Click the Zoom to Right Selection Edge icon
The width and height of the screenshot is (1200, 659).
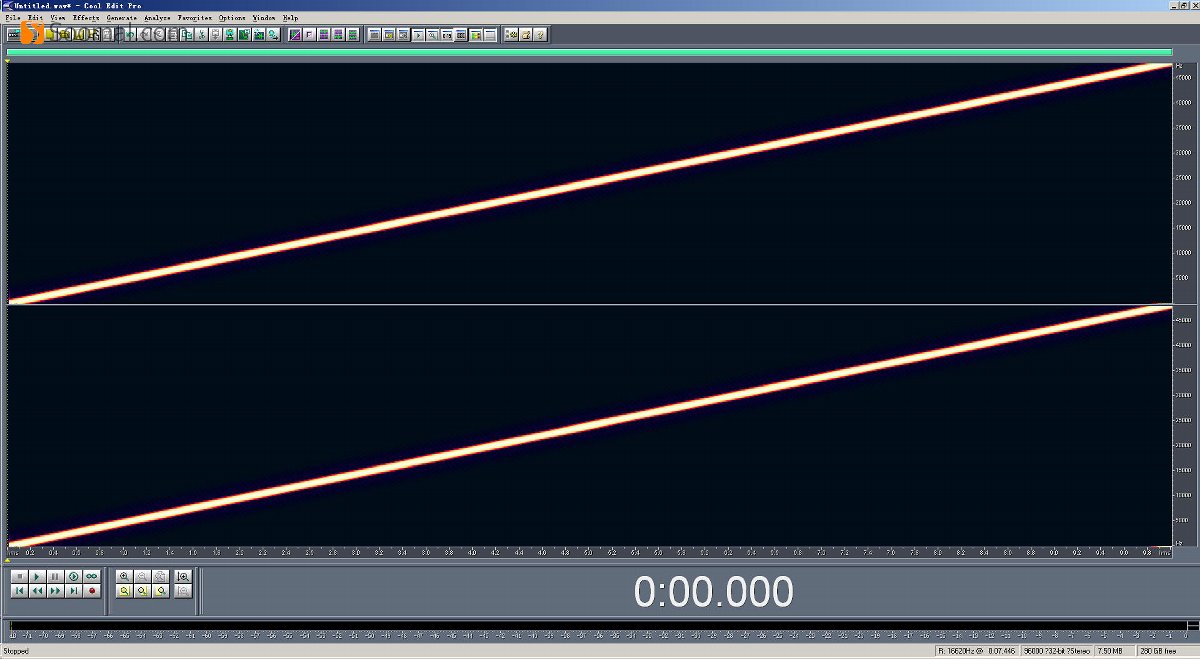pos(160,591)
